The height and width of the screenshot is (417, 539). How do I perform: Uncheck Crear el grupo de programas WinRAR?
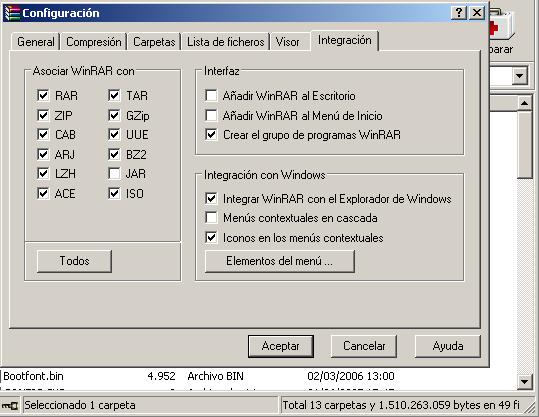[211, 134]
